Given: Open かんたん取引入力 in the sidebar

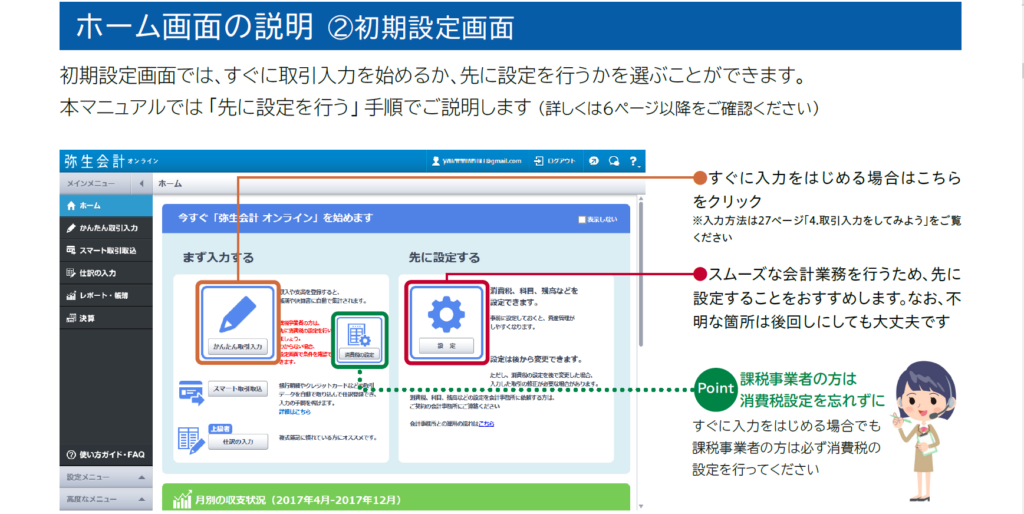Looking at the screenshot, I should (106, 228).
